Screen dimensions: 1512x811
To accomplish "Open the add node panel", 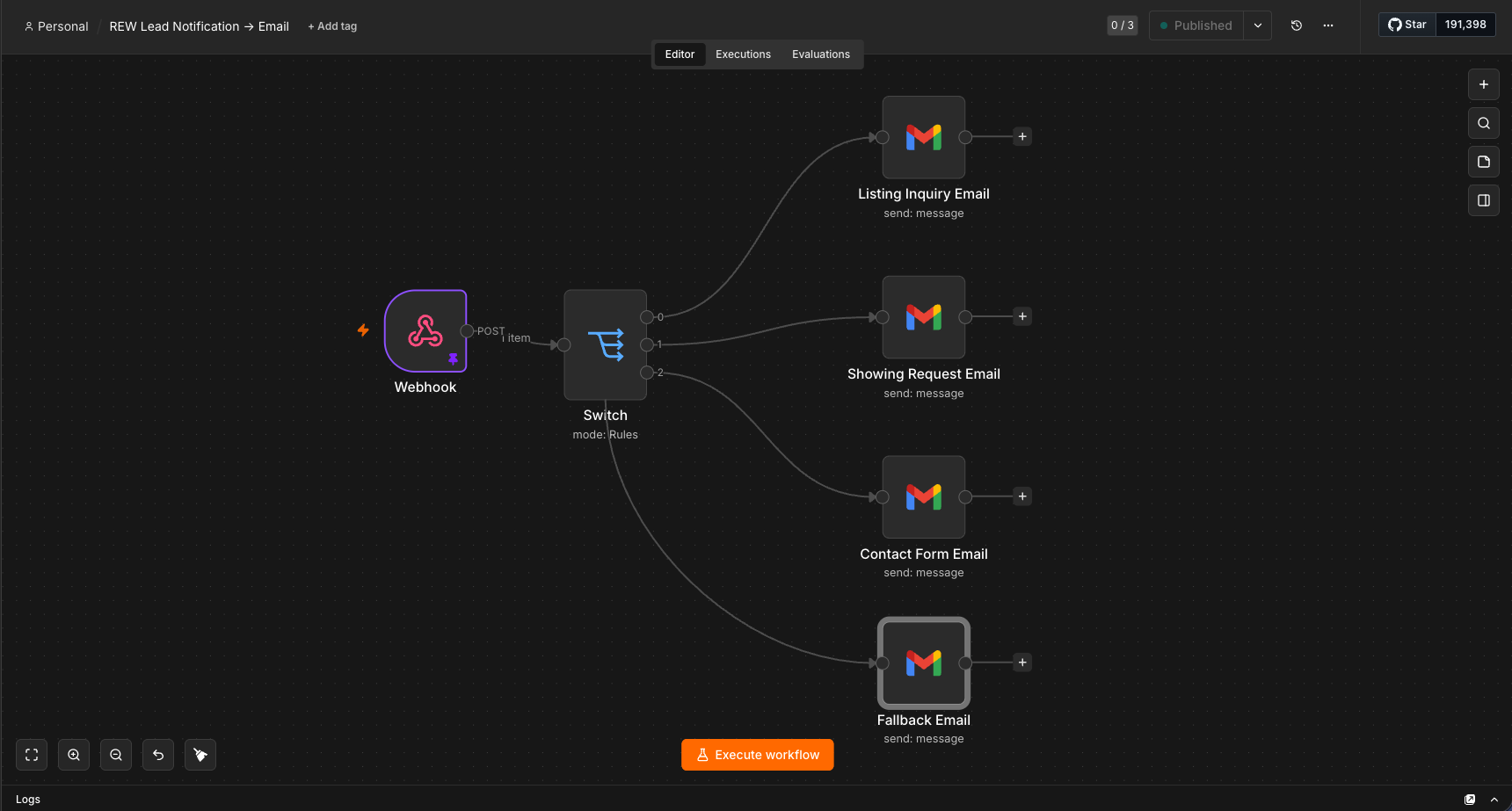I will click(x=1484, y=84).
